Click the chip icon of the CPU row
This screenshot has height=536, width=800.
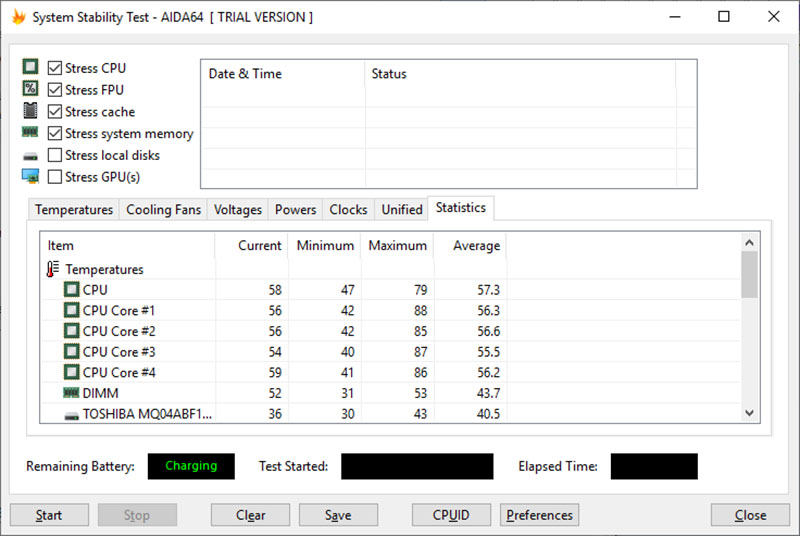(x=71, y=290)
